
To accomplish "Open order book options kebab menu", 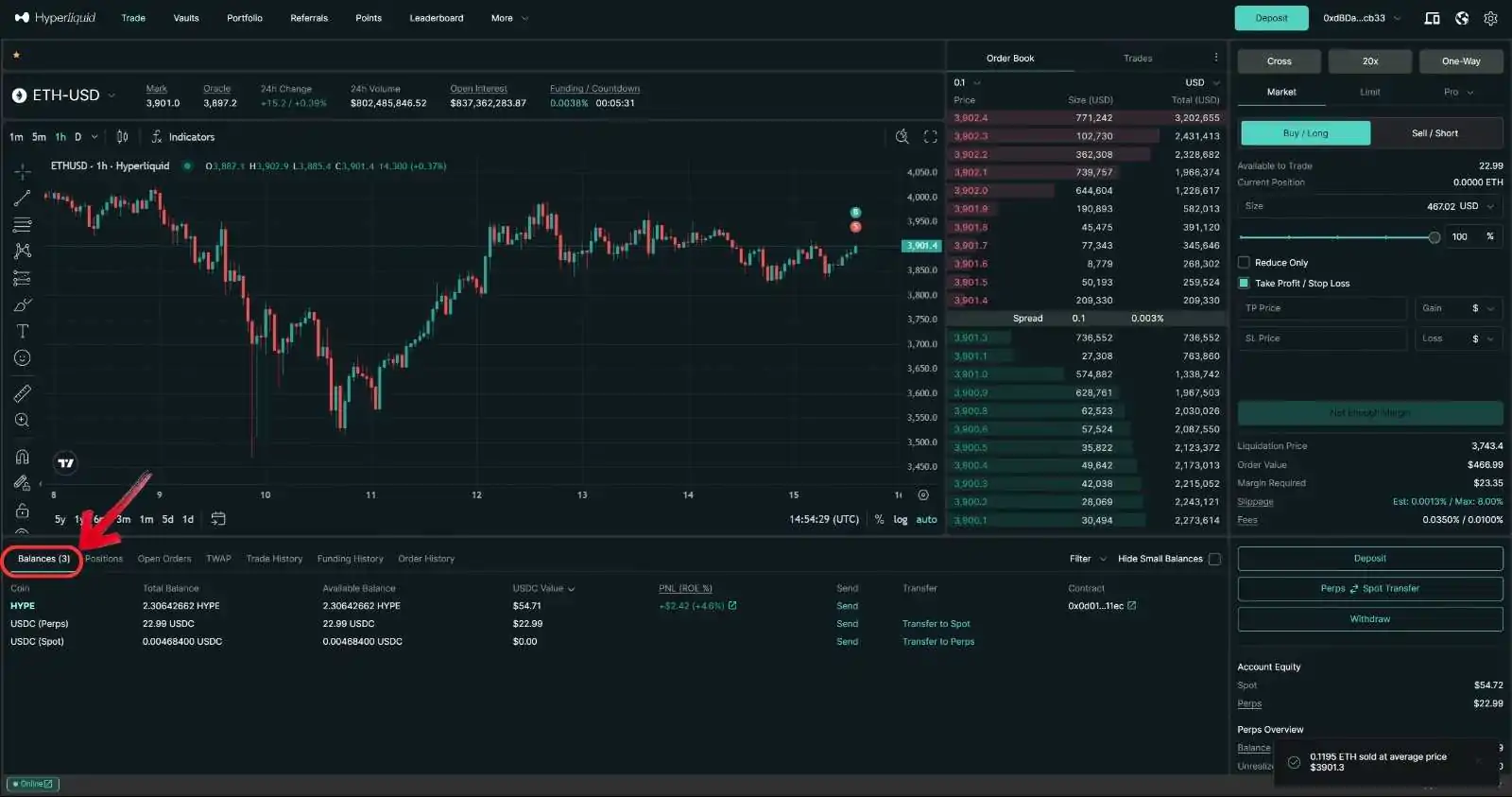I will pyautogui.click(x=1216, y=58).
